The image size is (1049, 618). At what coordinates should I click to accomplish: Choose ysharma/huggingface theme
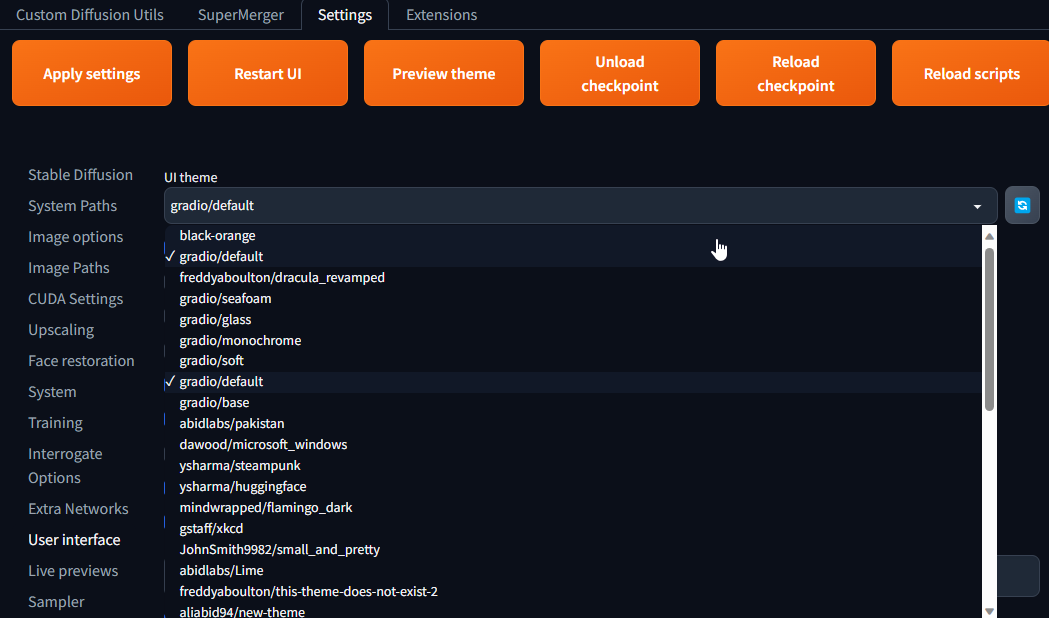(573, 487)
